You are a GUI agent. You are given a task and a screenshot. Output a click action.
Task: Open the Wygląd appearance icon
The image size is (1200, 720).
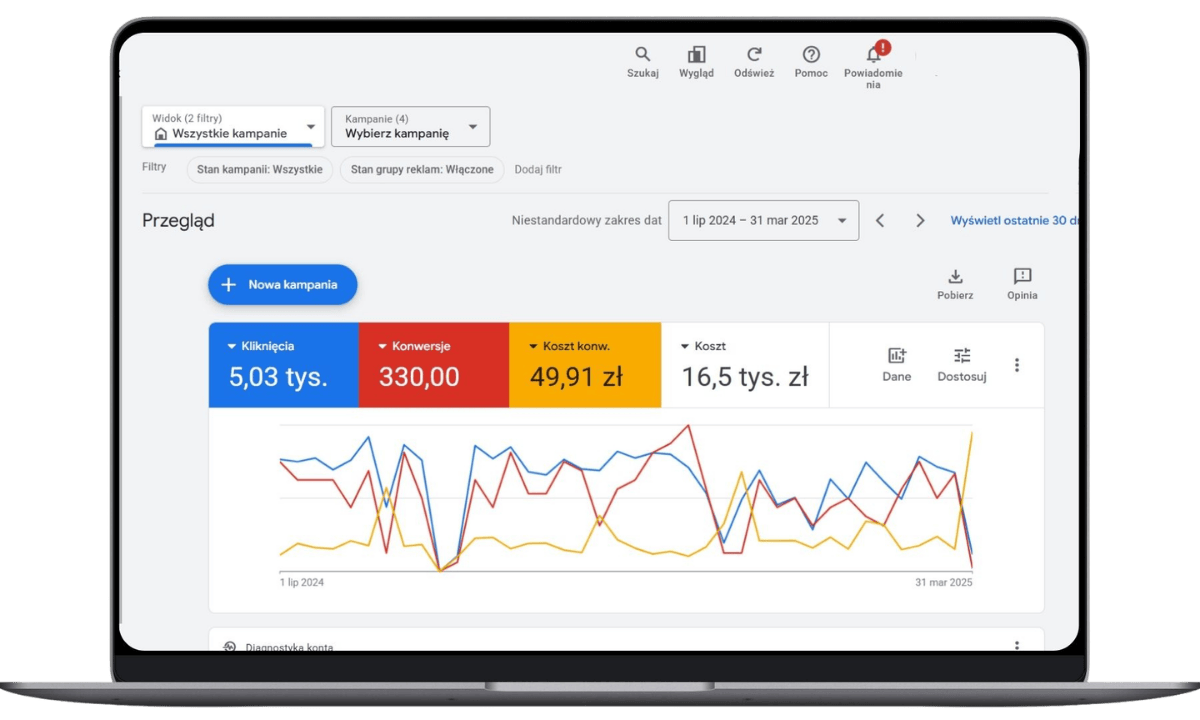pos(696,55)
